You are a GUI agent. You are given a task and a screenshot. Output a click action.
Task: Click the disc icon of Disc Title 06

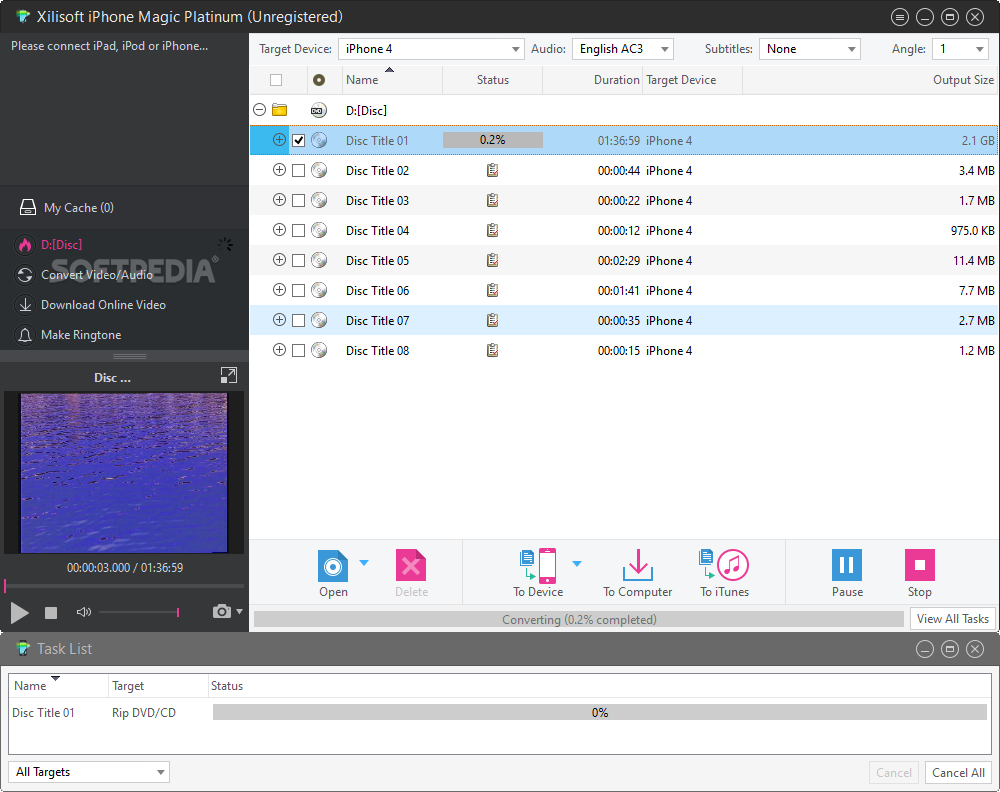click(x=319, y=290)
